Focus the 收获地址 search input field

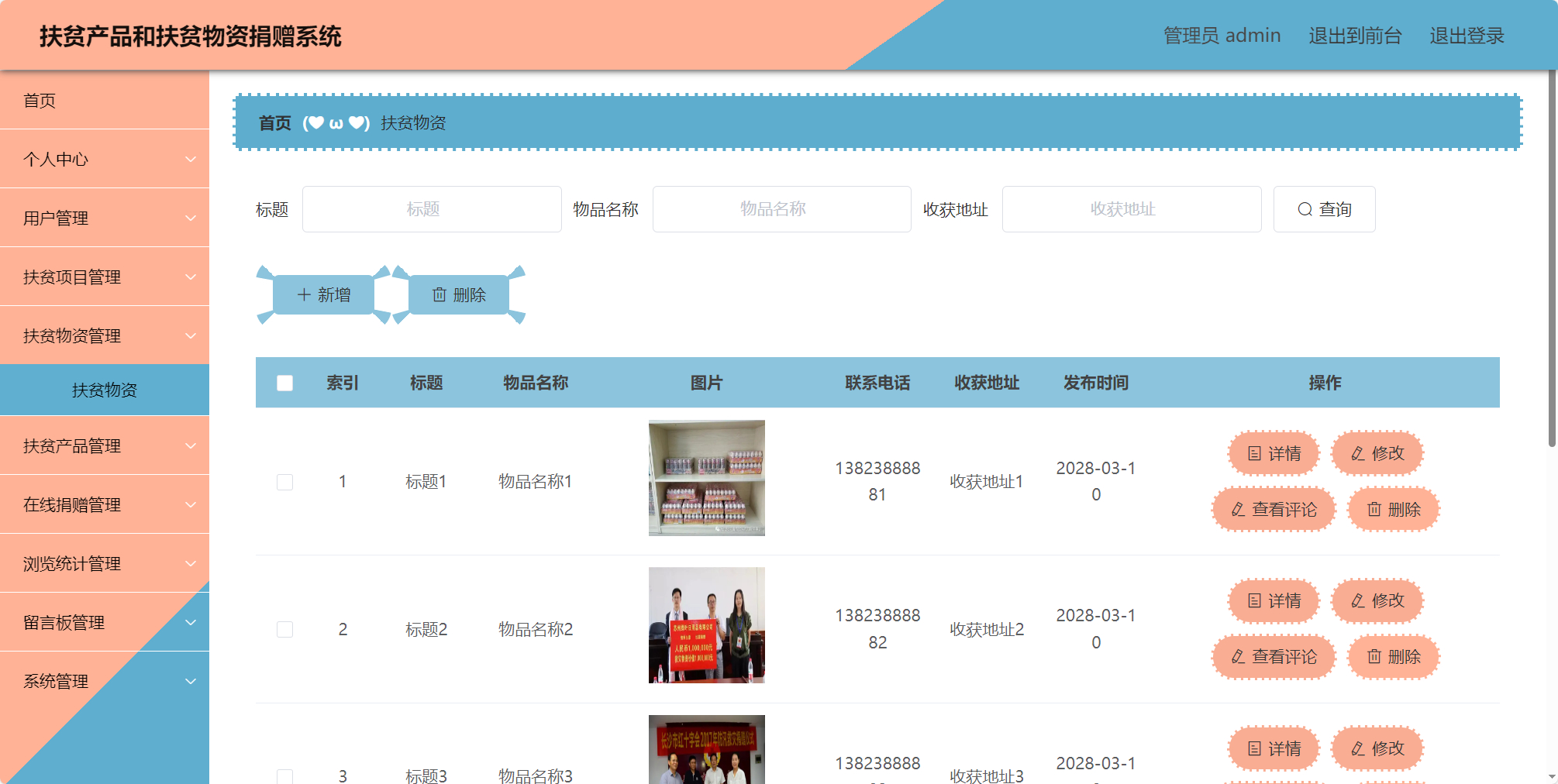[x=1132, y=209]
